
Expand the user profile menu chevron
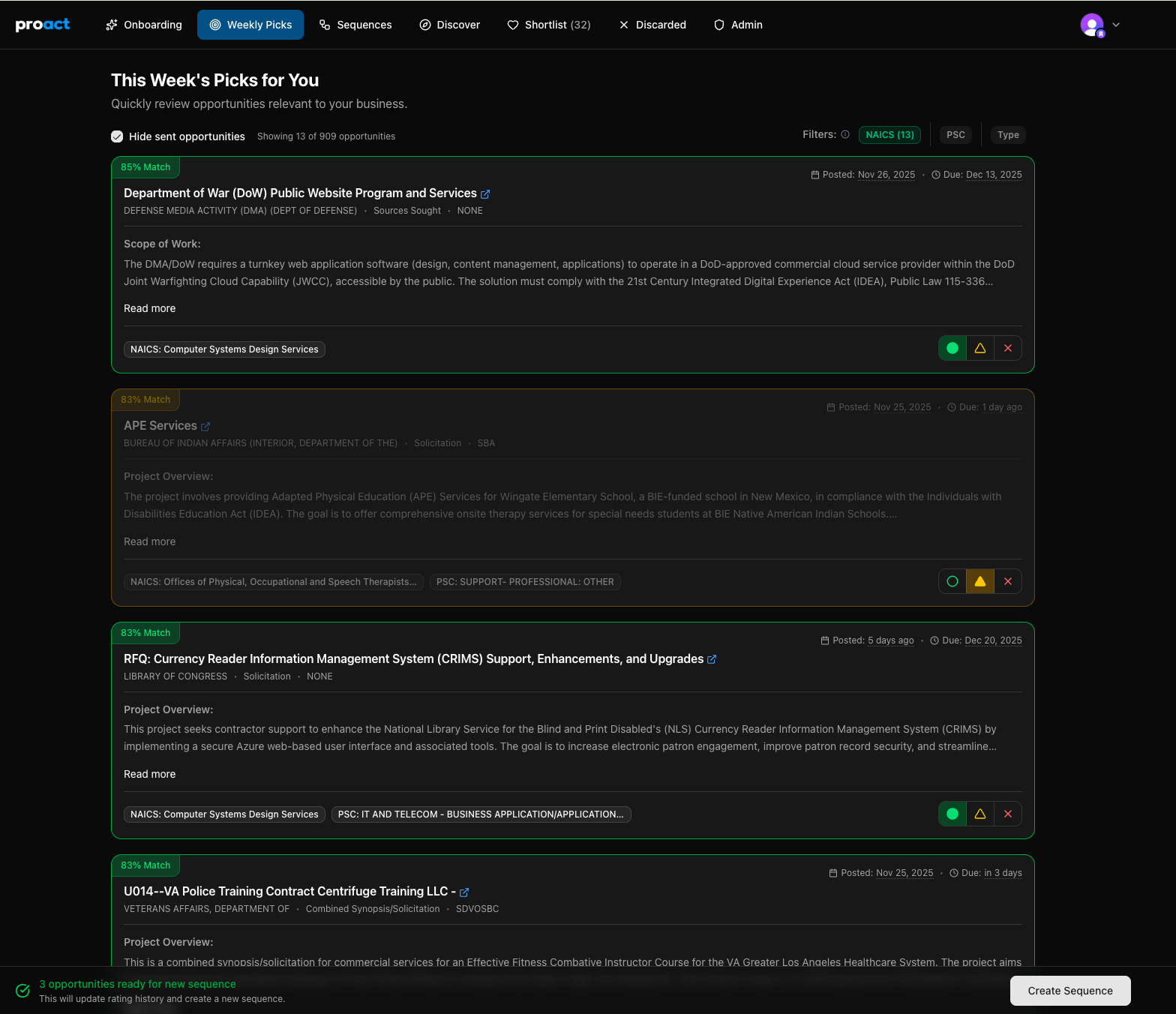pos(1116,25)
